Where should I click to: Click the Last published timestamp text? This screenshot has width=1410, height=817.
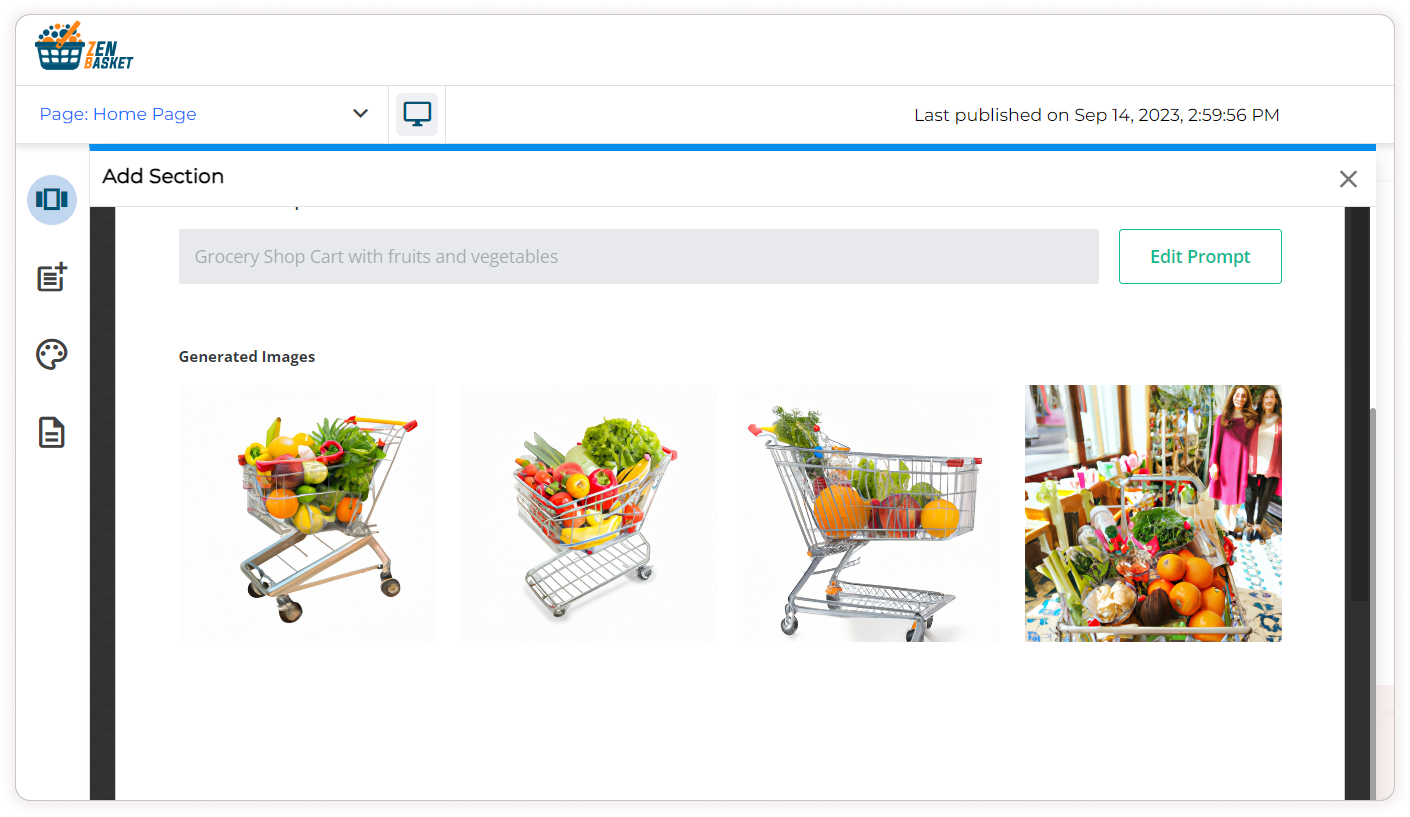click(x=1097, y=115)
